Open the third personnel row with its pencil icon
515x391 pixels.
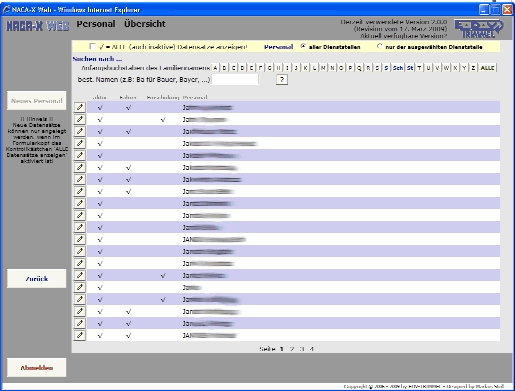(x=80, y=131)
